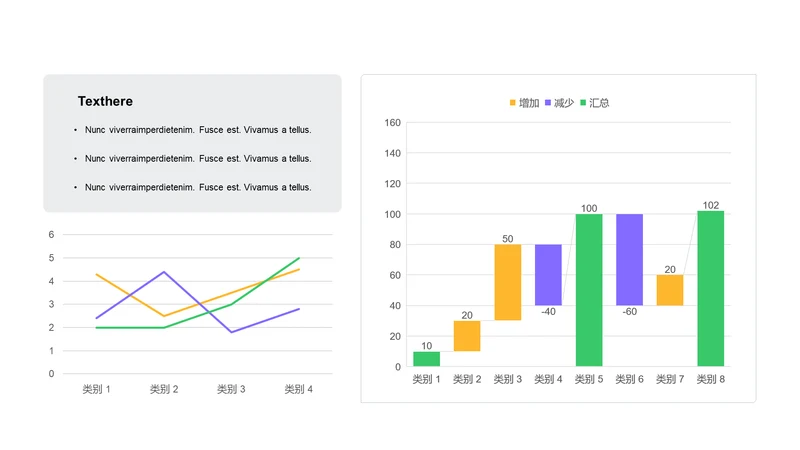800x450 pixels.
Task: Click the purple bar labeled -40
Action: pos(548,274)
